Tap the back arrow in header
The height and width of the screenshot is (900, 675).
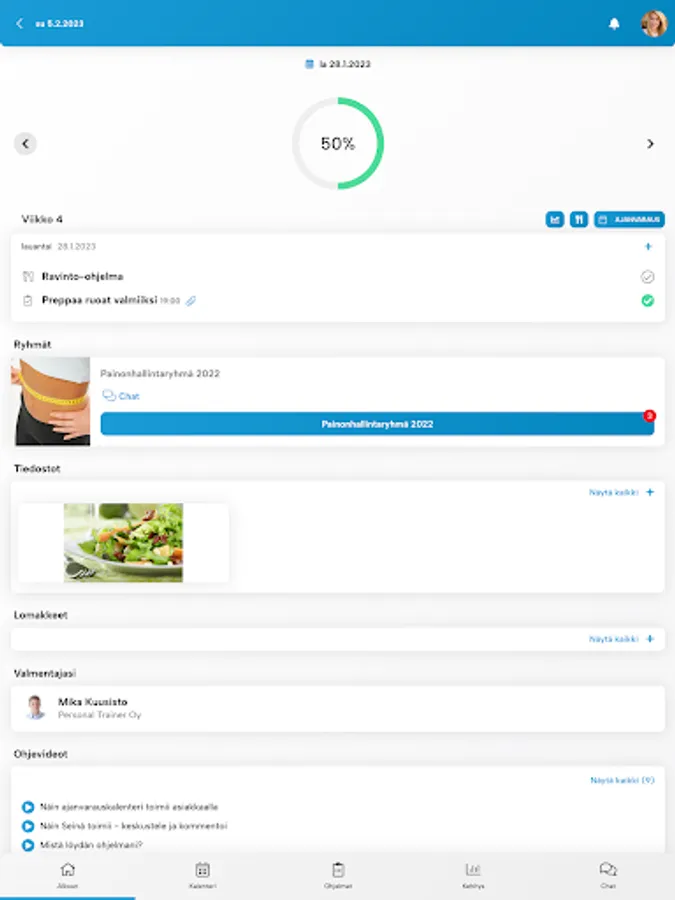(20, 24)
